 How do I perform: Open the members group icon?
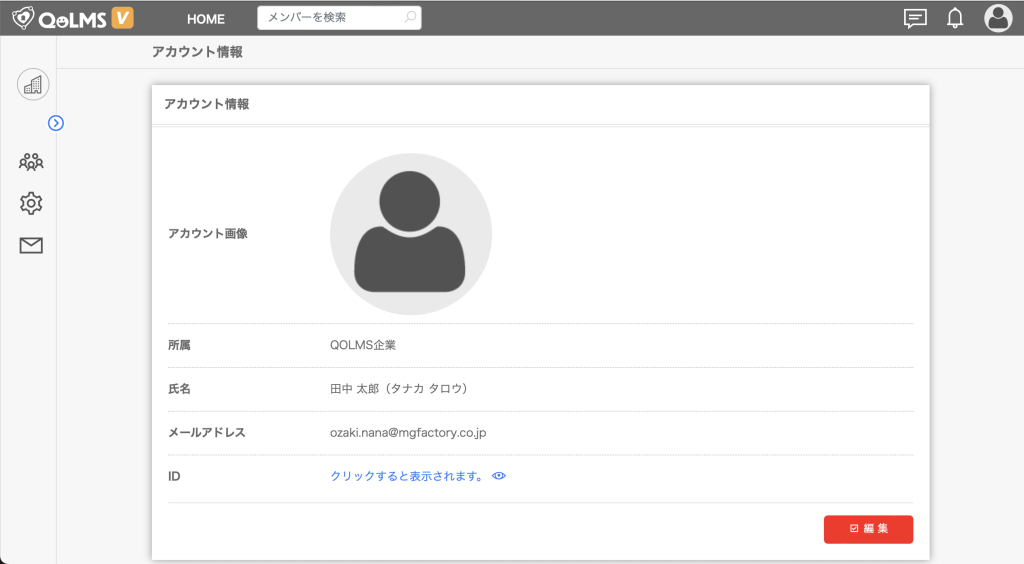coord(31,161)
